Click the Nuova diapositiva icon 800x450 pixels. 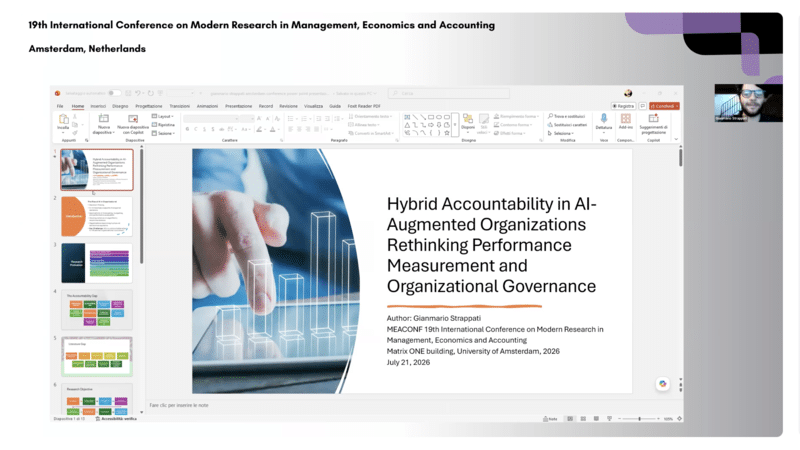coord(104,118)
